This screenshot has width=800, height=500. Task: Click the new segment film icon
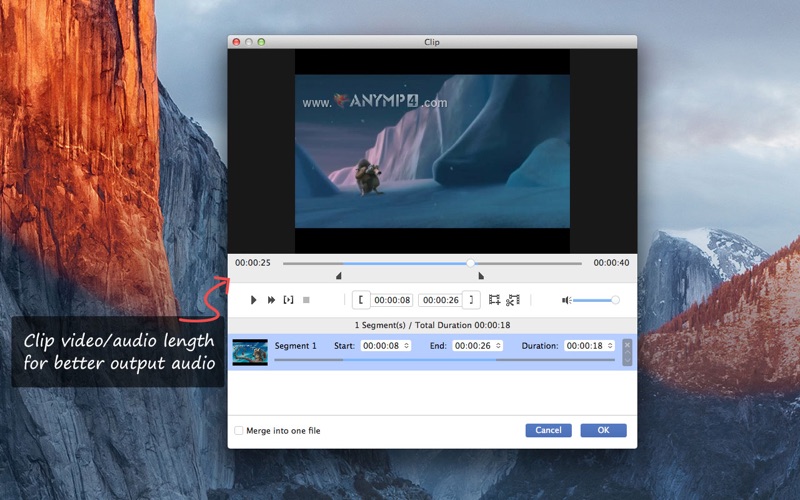tap(494, 300)
